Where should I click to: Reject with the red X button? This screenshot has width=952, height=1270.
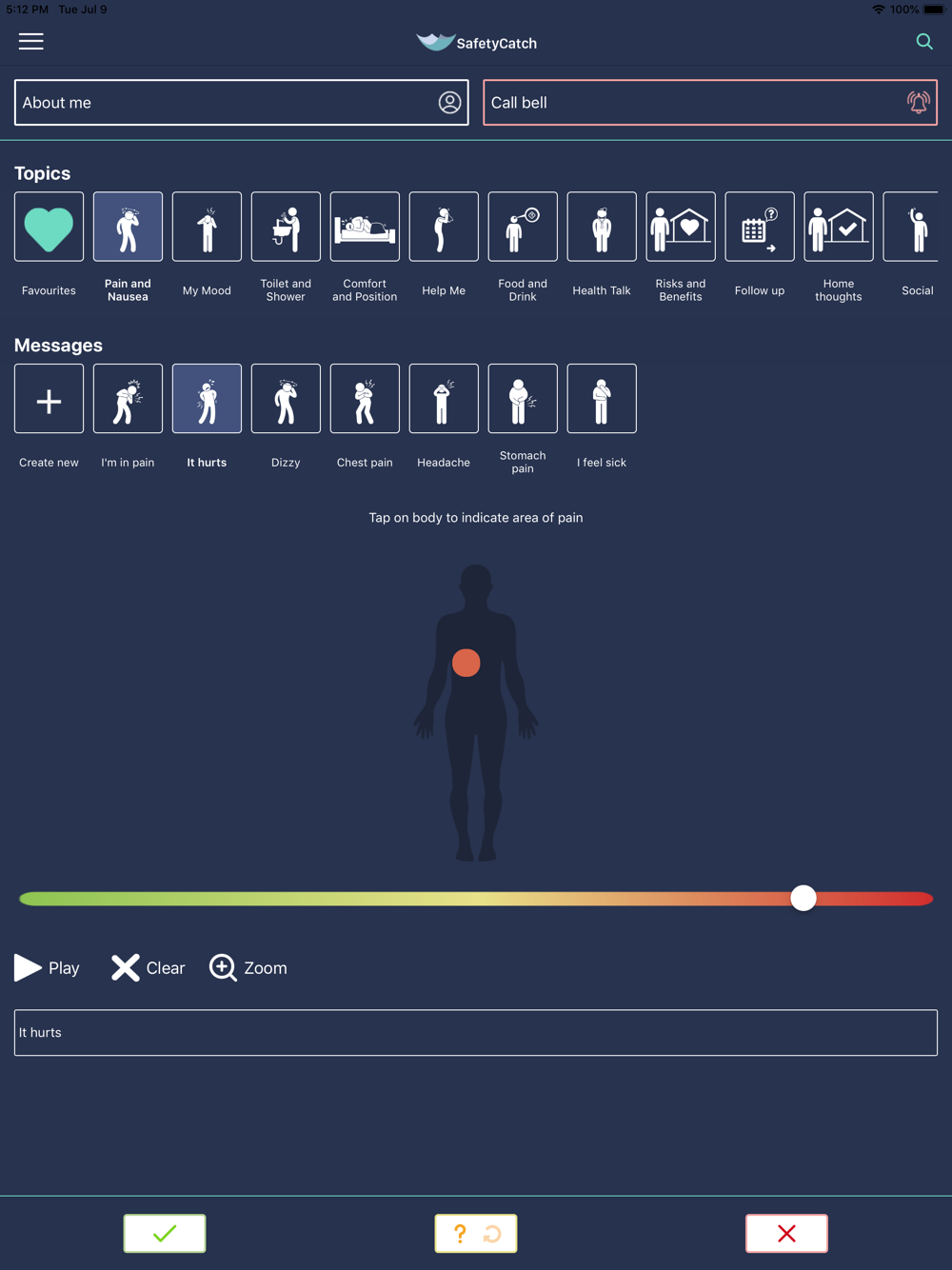tap(786, 1233)
